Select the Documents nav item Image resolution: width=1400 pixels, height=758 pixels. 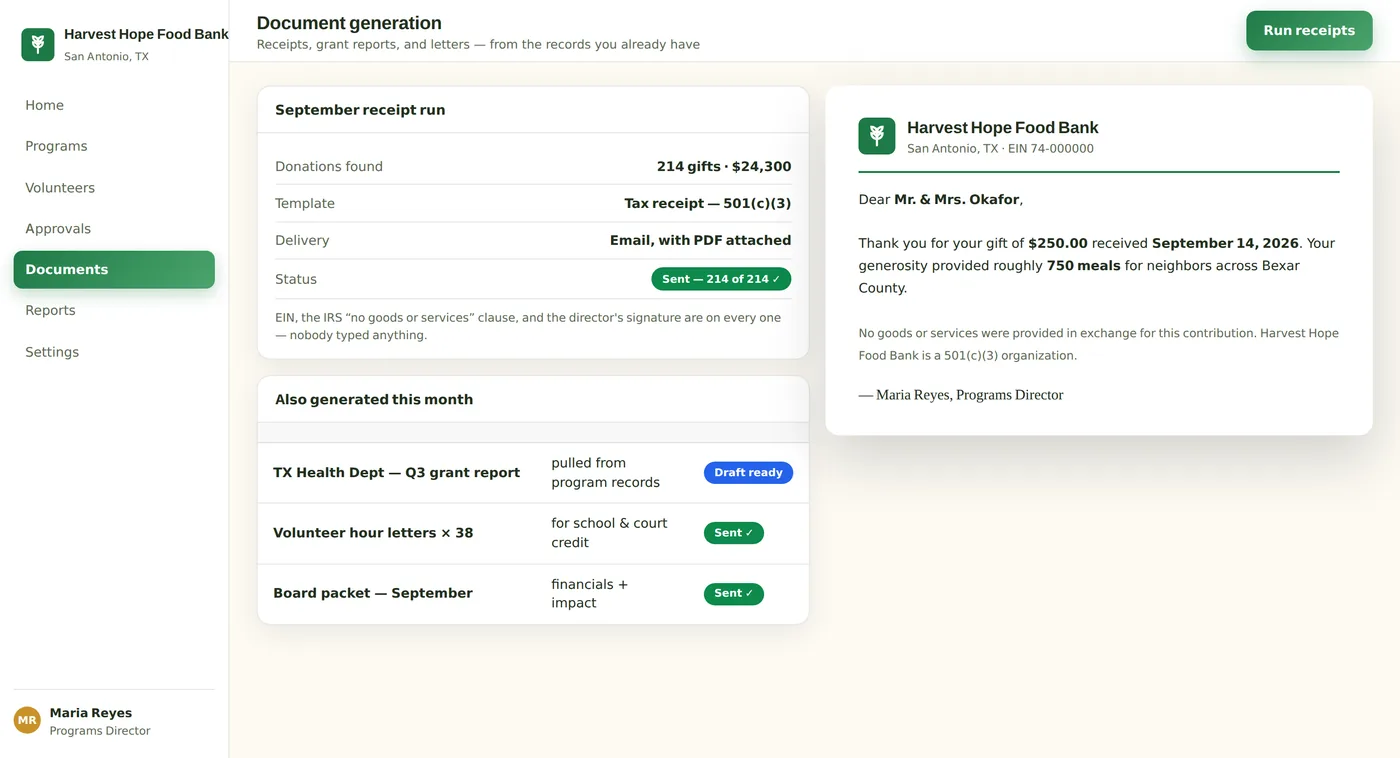114,270
